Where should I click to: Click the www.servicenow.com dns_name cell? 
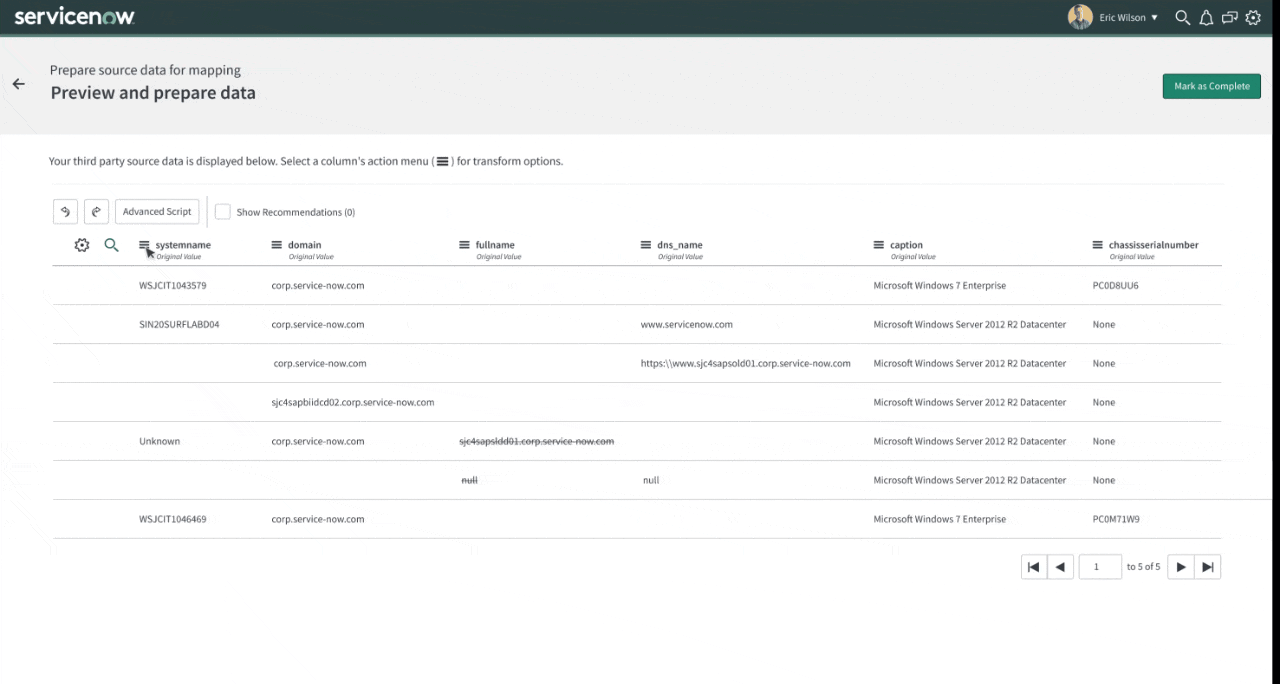pyautogui.click(x=687, y=325)
